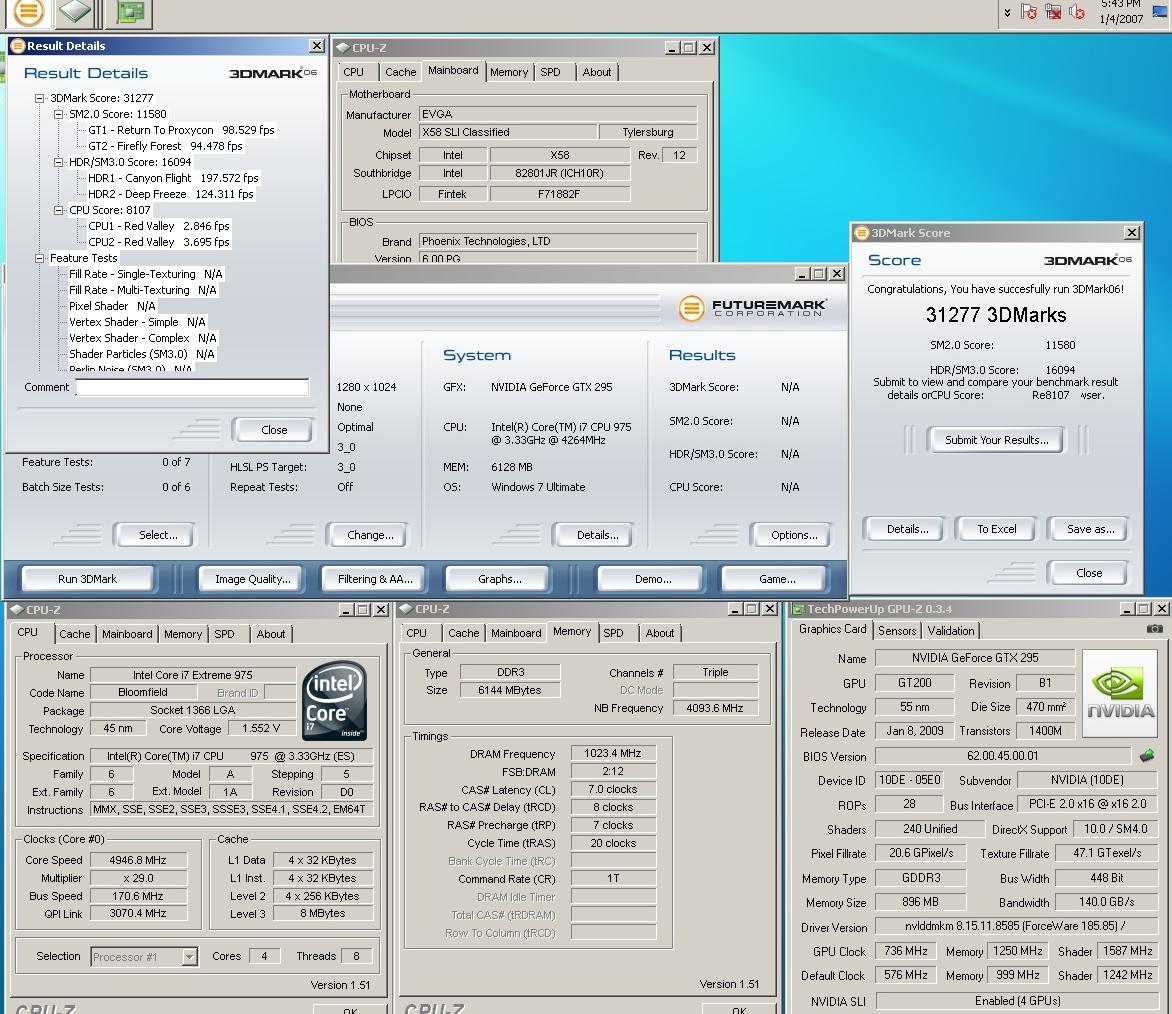Select CPU1 - Red Valley row
This screenshot has height=1014, width=1172.
(x=158, y=226)
